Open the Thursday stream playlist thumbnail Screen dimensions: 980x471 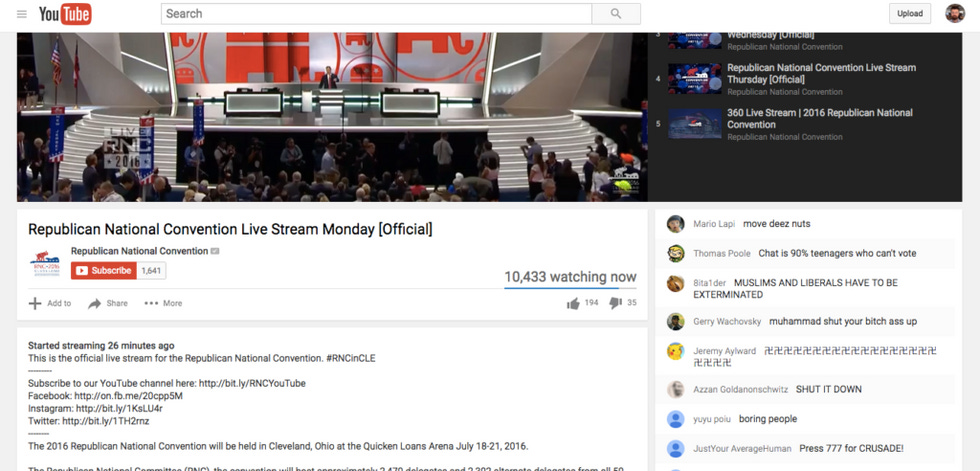point(694,79)
